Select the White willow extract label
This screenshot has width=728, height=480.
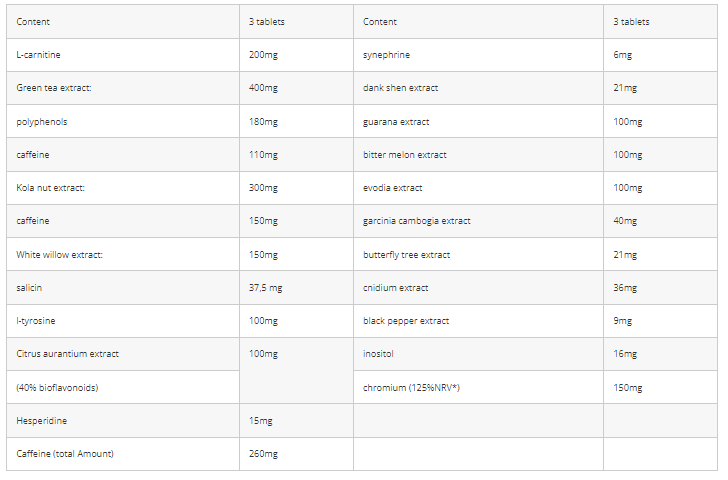[59, 254]
